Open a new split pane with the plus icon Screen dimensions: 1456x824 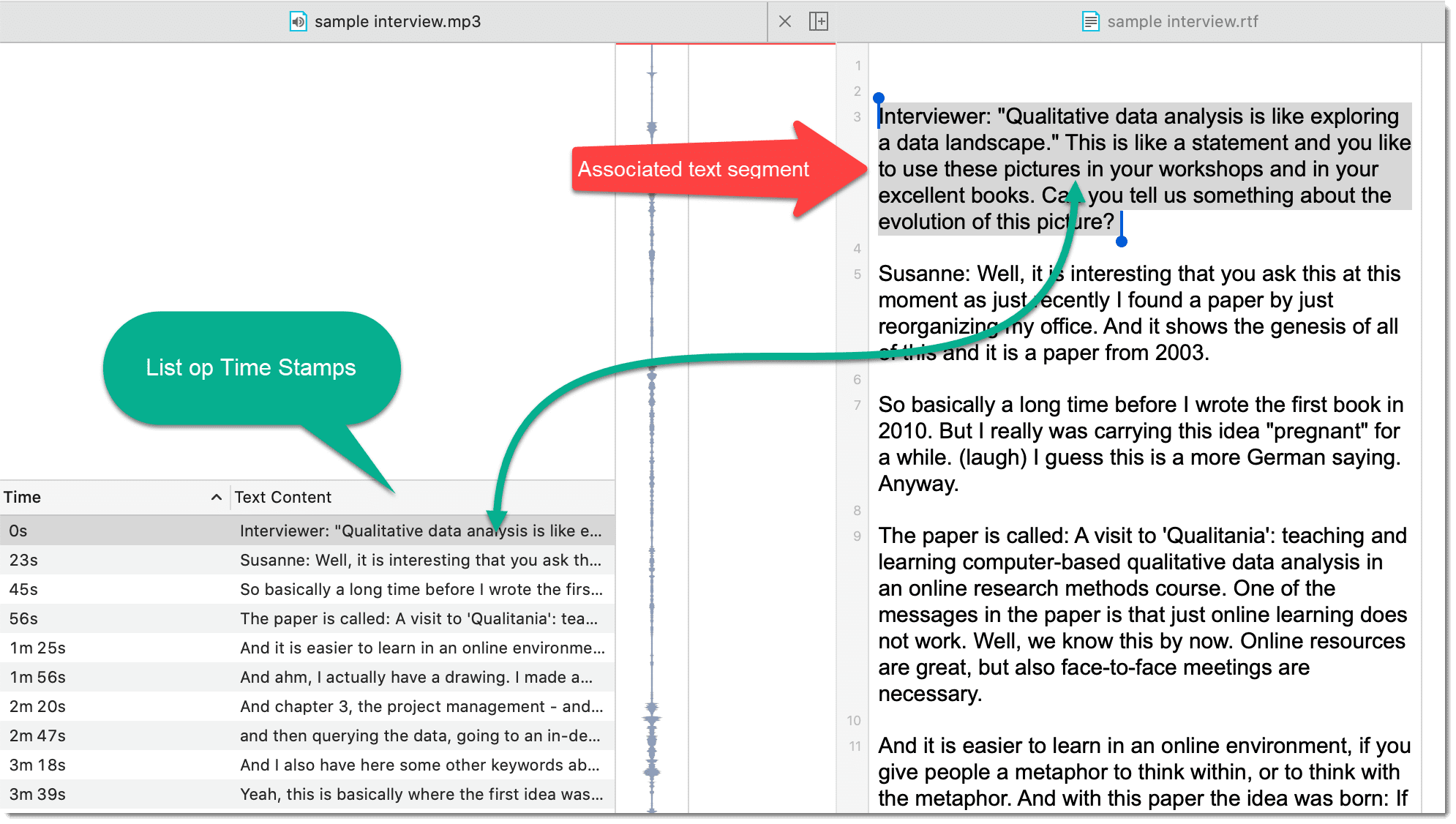(x=819, y=21)
